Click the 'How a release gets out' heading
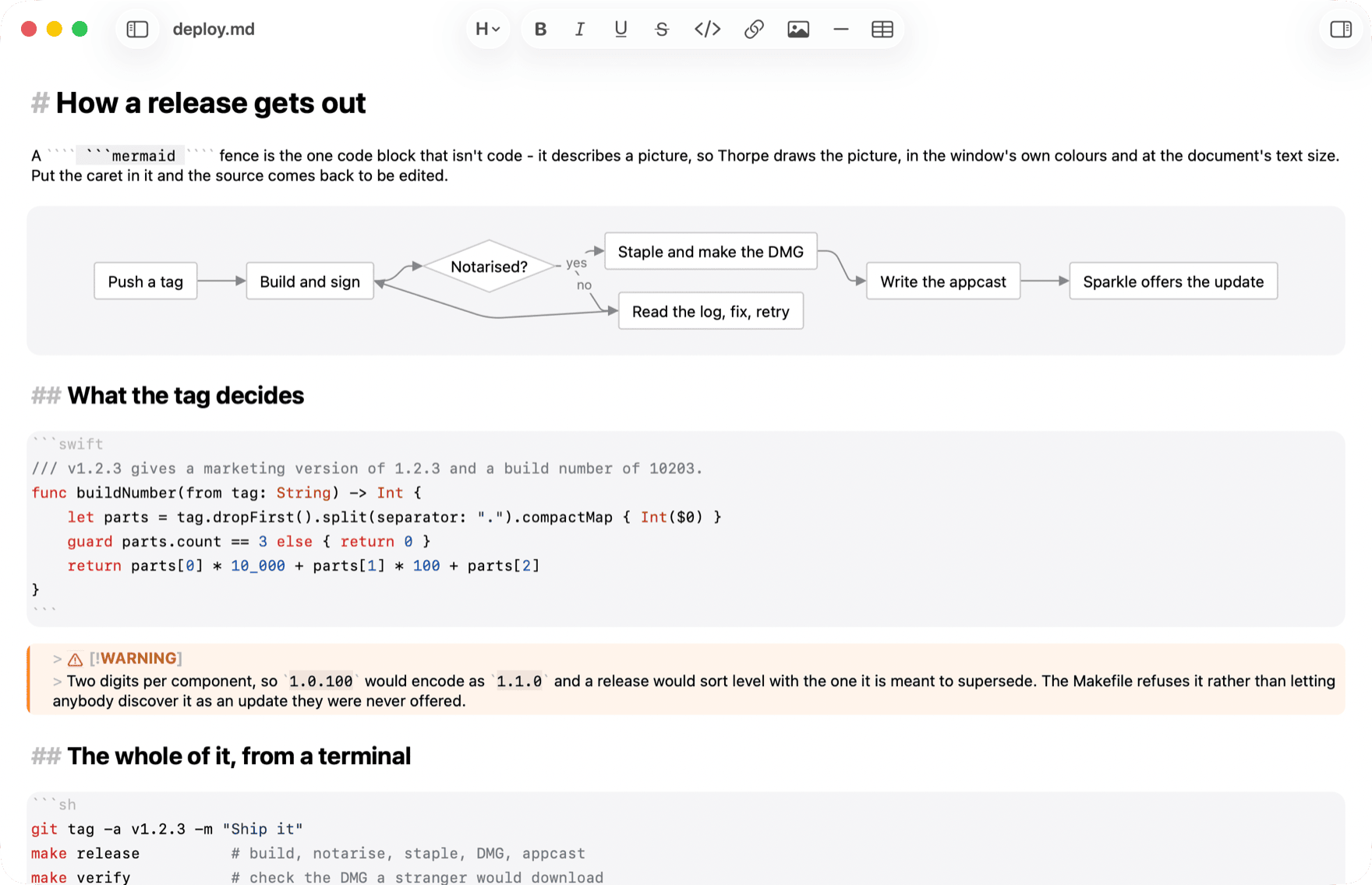The width and height of the screenshot is (1372, 885). coord(210,103)
